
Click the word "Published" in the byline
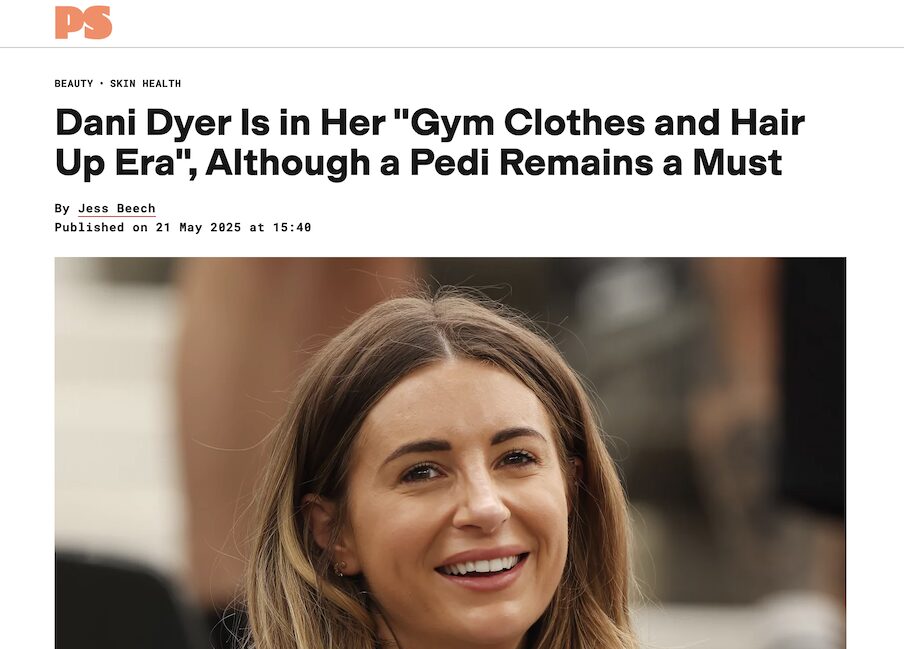tap(89, 227)
